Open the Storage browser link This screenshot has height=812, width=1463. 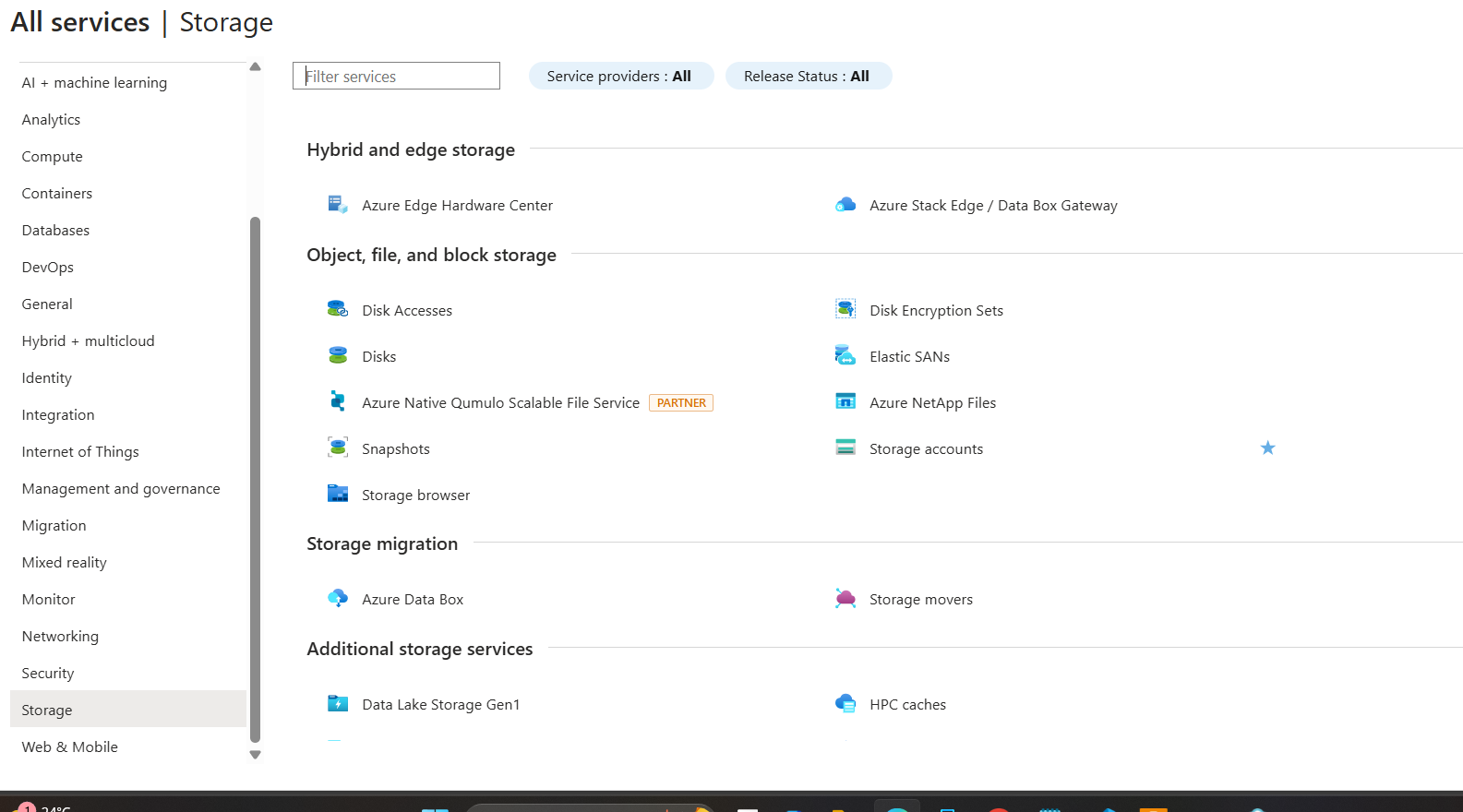[x=415, y=496]
